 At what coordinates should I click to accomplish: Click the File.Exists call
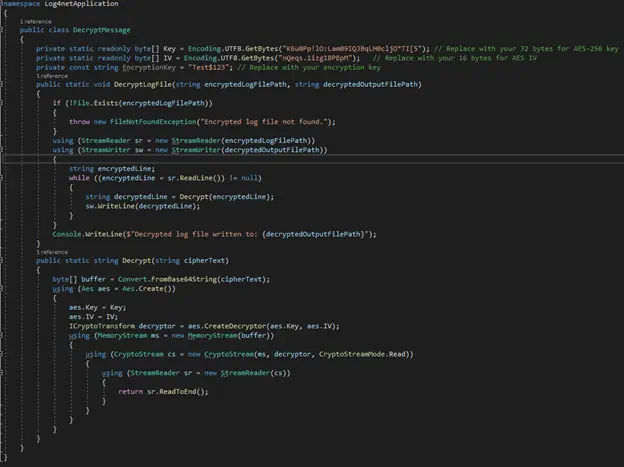[141, 103]
